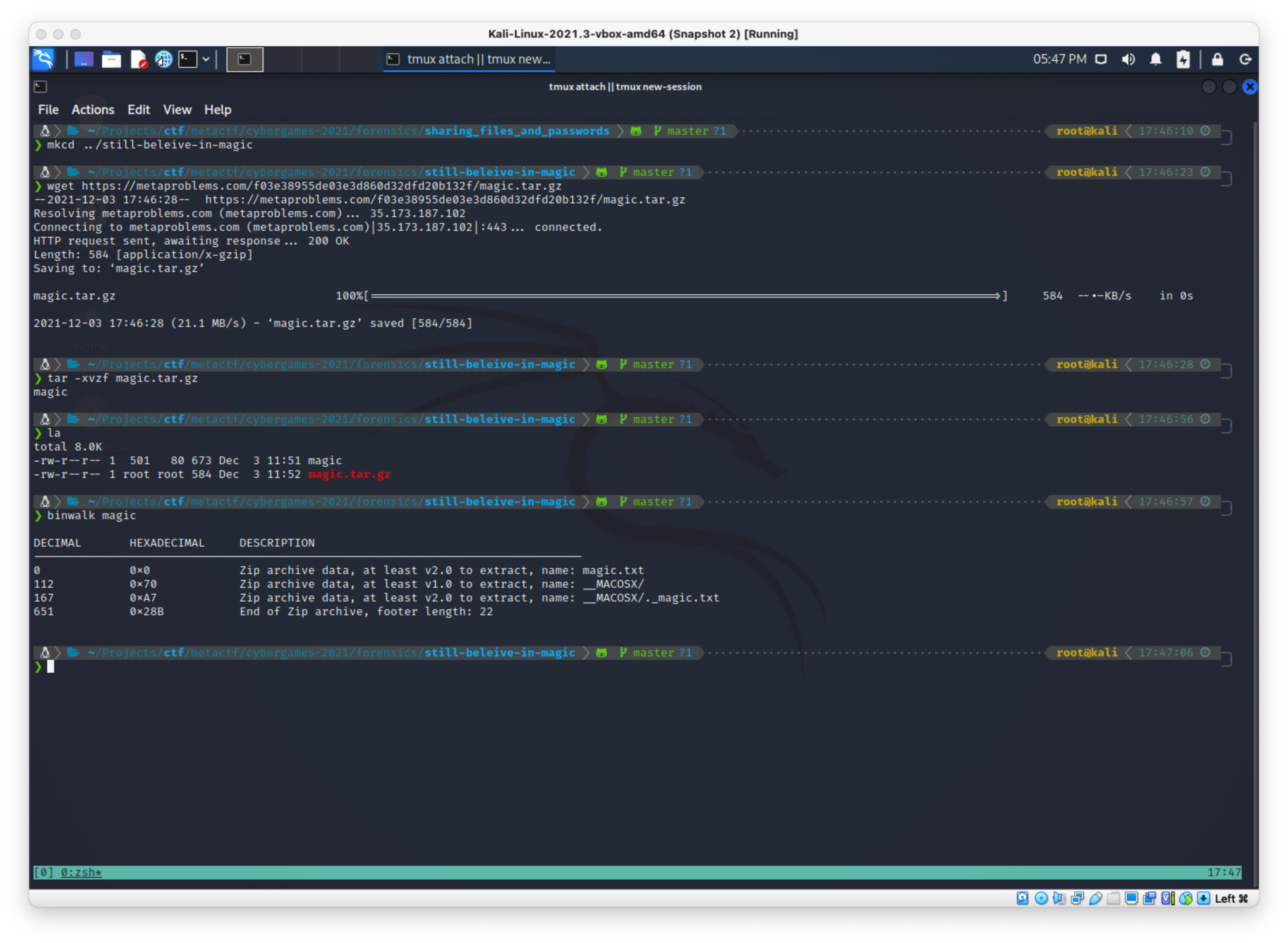Click the HEXADECIMAL column header
This screenshot has height=943, width=1288.
[x=167, y=543]
